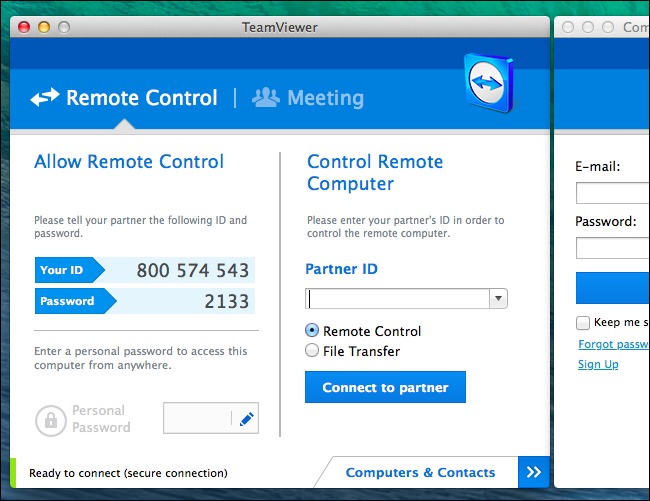This screenshot has height=501, width=650.
Task: Toggle the Keep me signed in checkbox
Action: point(583,322)
